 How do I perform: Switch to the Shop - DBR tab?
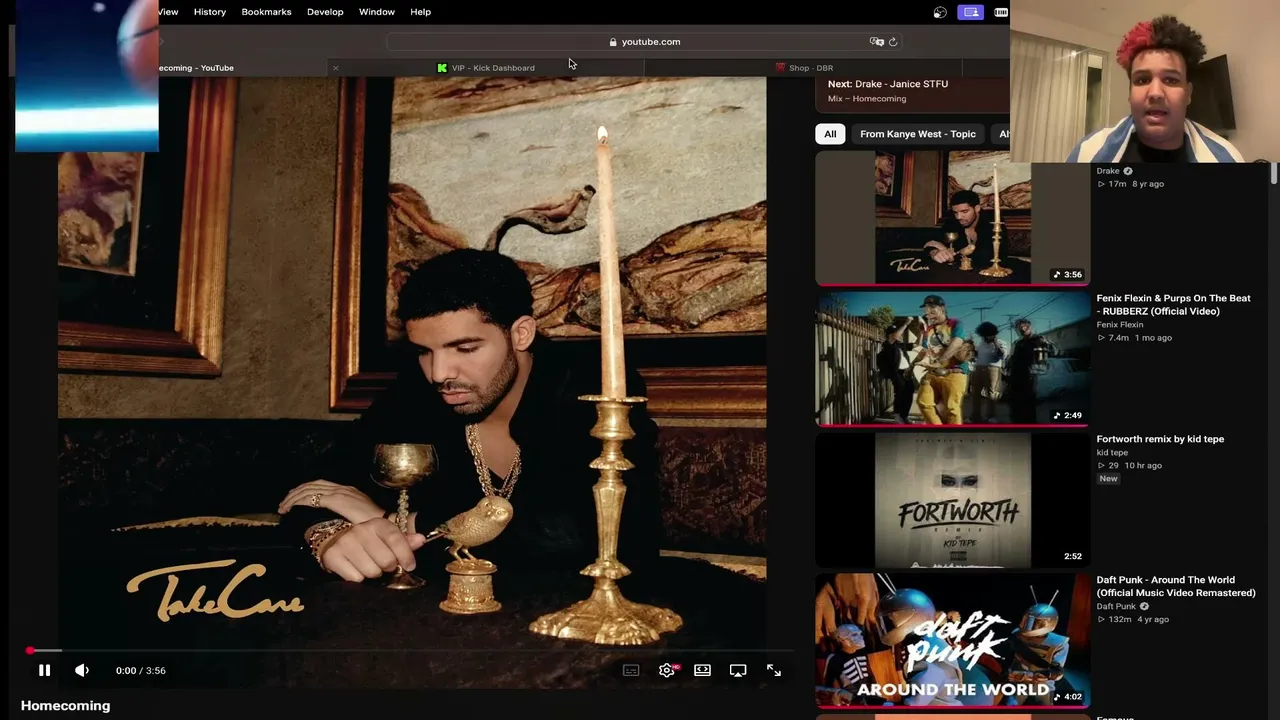(804, 68)
